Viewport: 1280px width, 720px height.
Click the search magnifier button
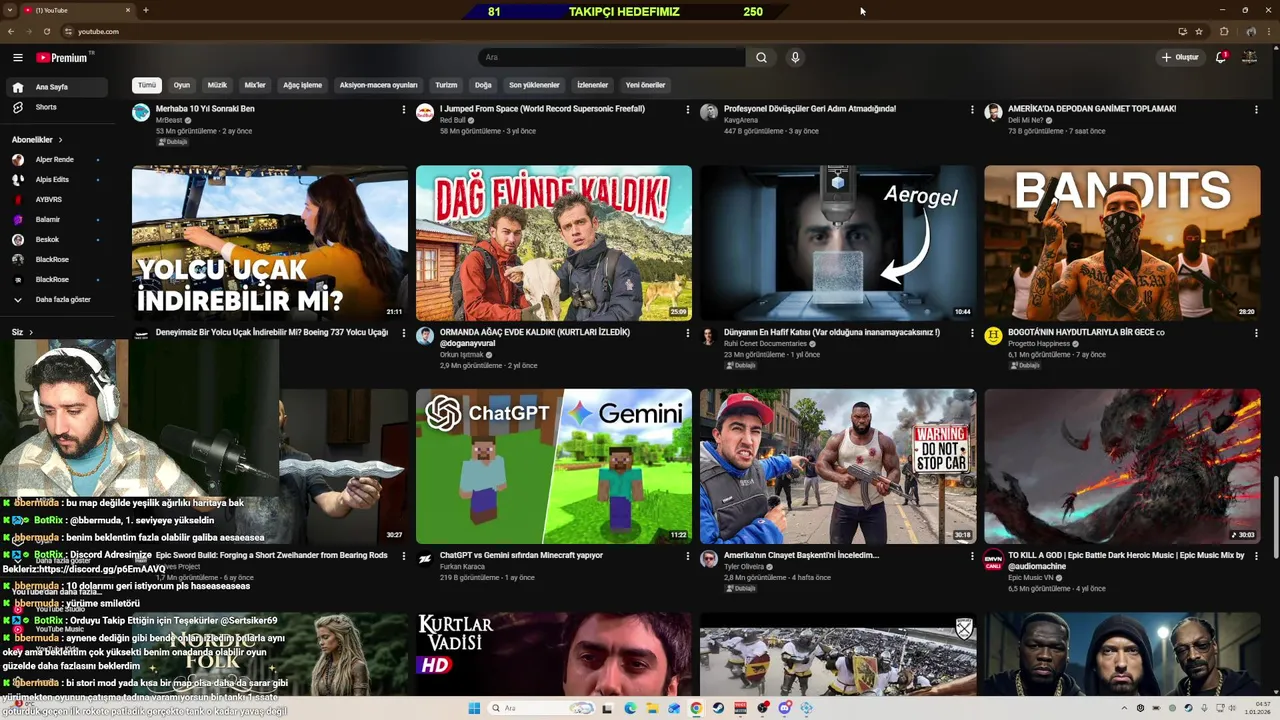point(761,57)
